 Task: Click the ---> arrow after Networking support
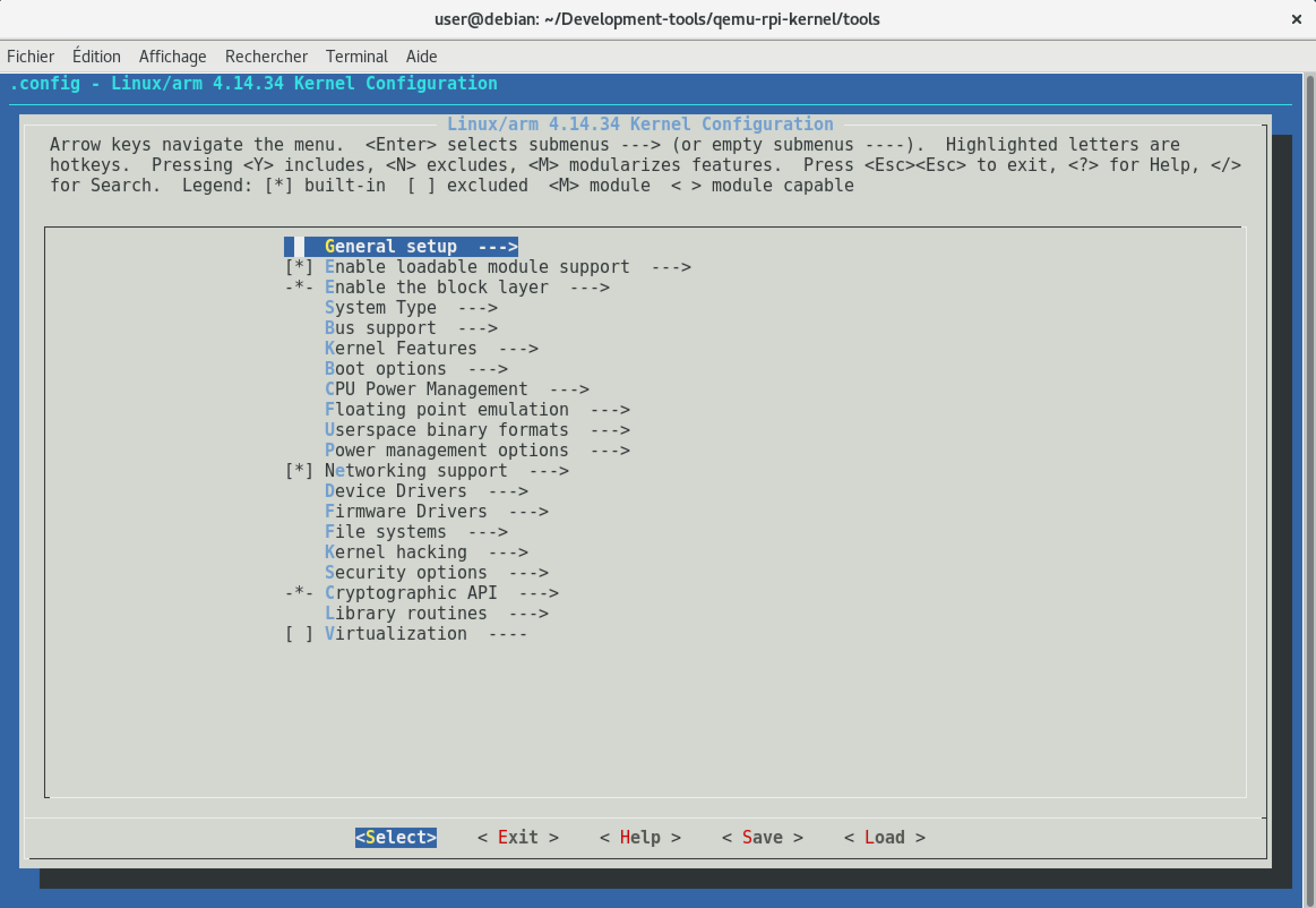[549, 470]
